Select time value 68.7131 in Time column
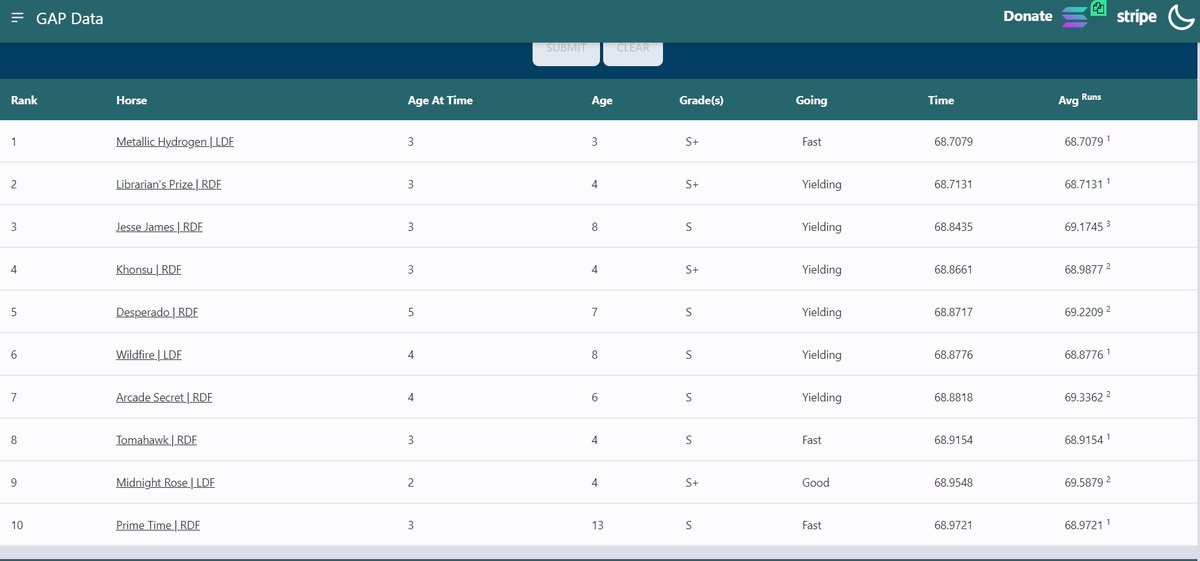 953,185
